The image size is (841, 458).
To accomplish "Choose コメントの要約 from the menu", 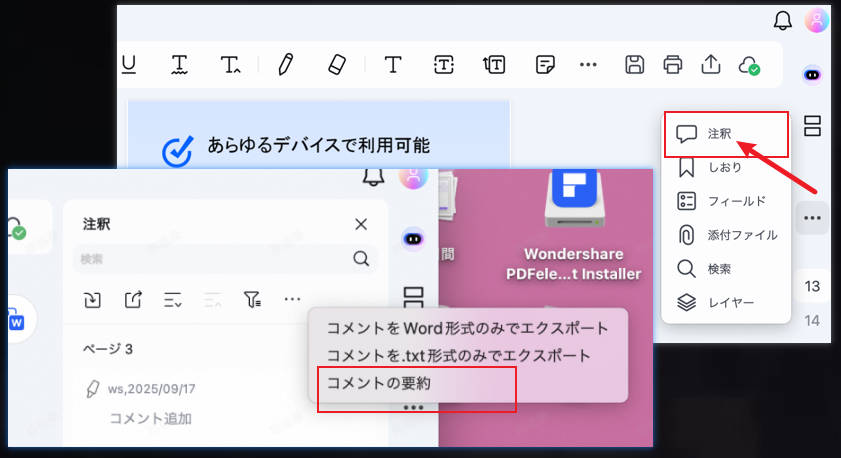I will [379, 382].
